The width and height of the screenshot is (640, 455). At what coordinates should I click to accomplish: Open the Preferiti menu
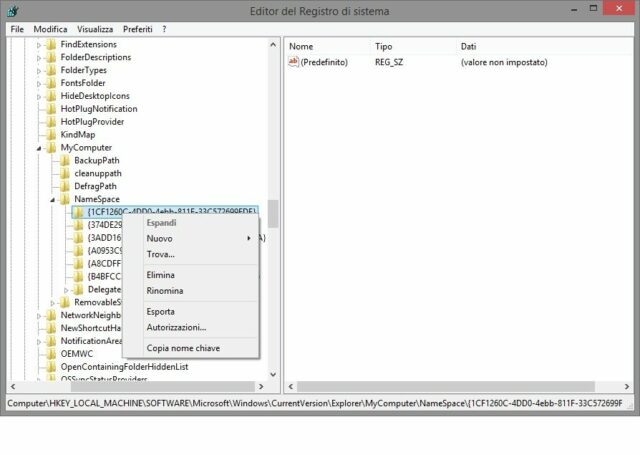click(x=137, y=29)
